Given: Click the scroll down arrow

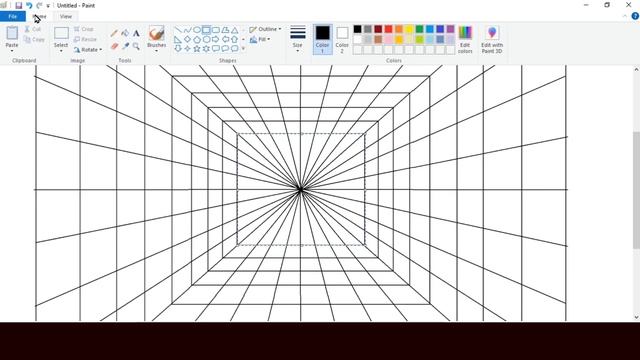Looking at the screenshot, I should 636,317.
